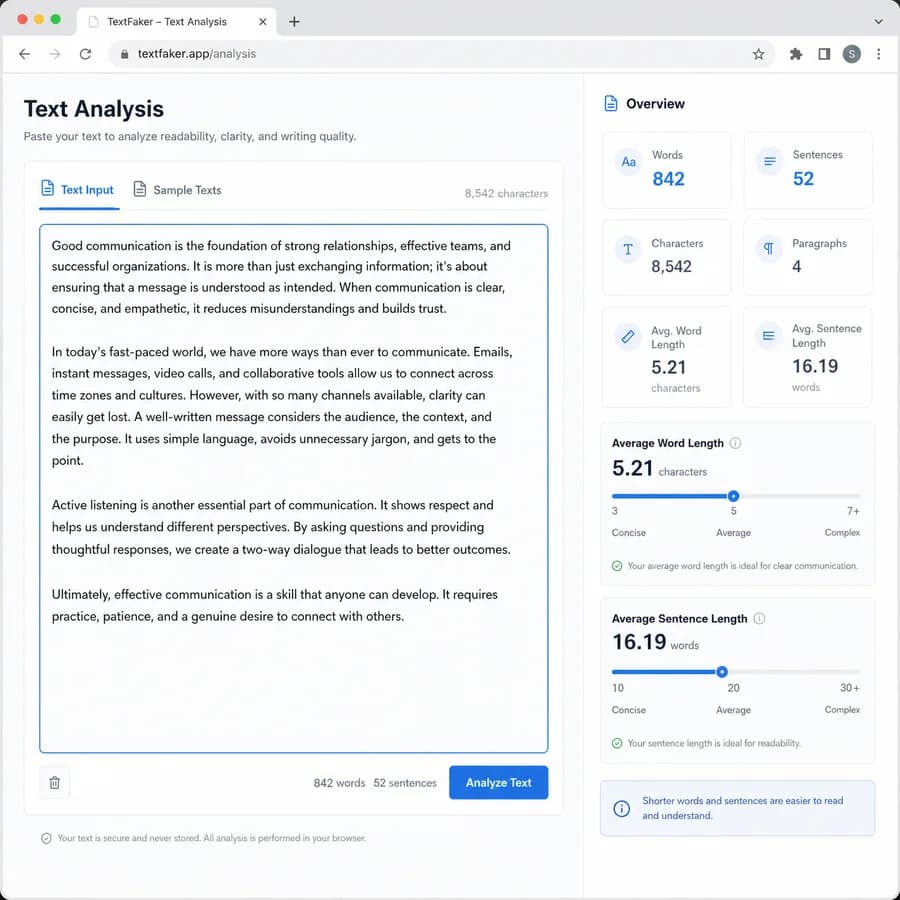This screenshot has width=900, height=900.
Task: Click 'Your sentence length is ideal for readability.'
Action: click(713, 743)
